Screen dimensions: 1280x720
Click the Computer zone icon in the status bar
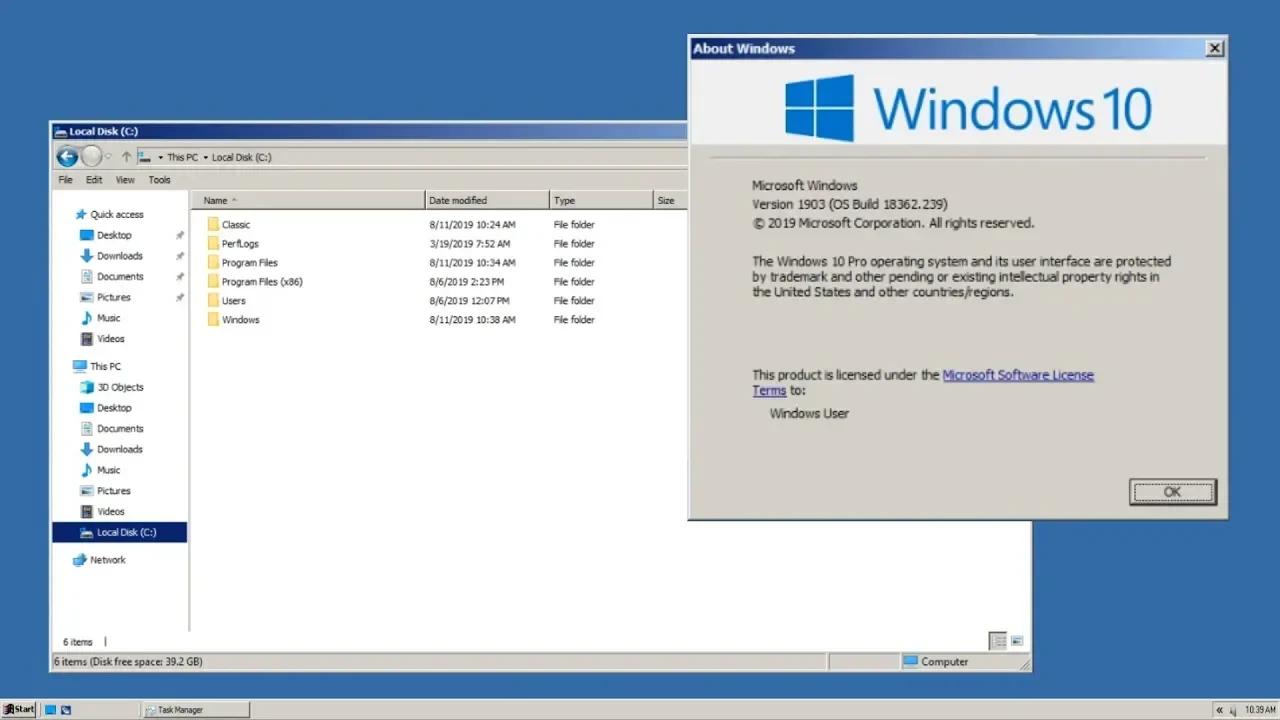(911, 661)
